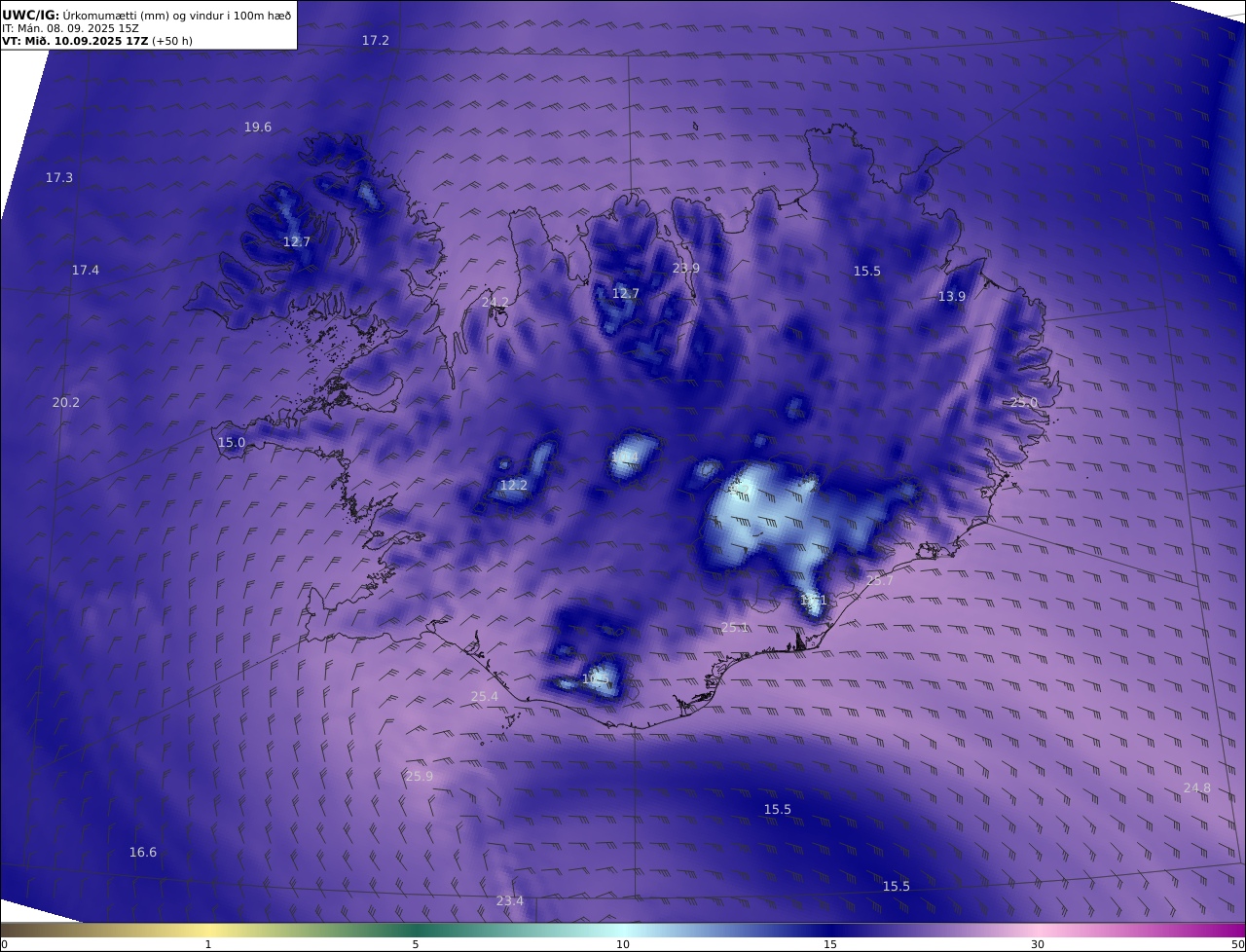The image size is (1246, 952).
Task: Click the 15.0 value label
Action: point(232,443)
